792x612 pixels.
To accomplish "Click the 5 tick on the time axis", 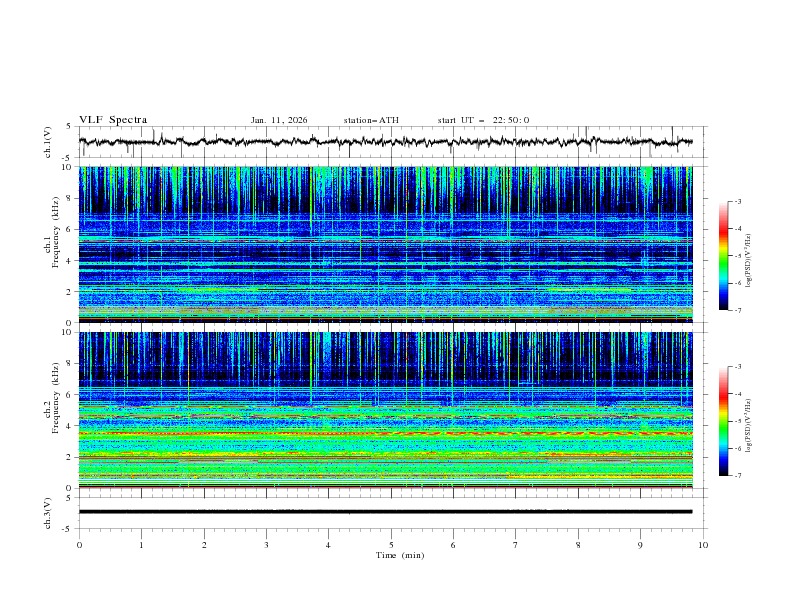I will click(391, 545).
